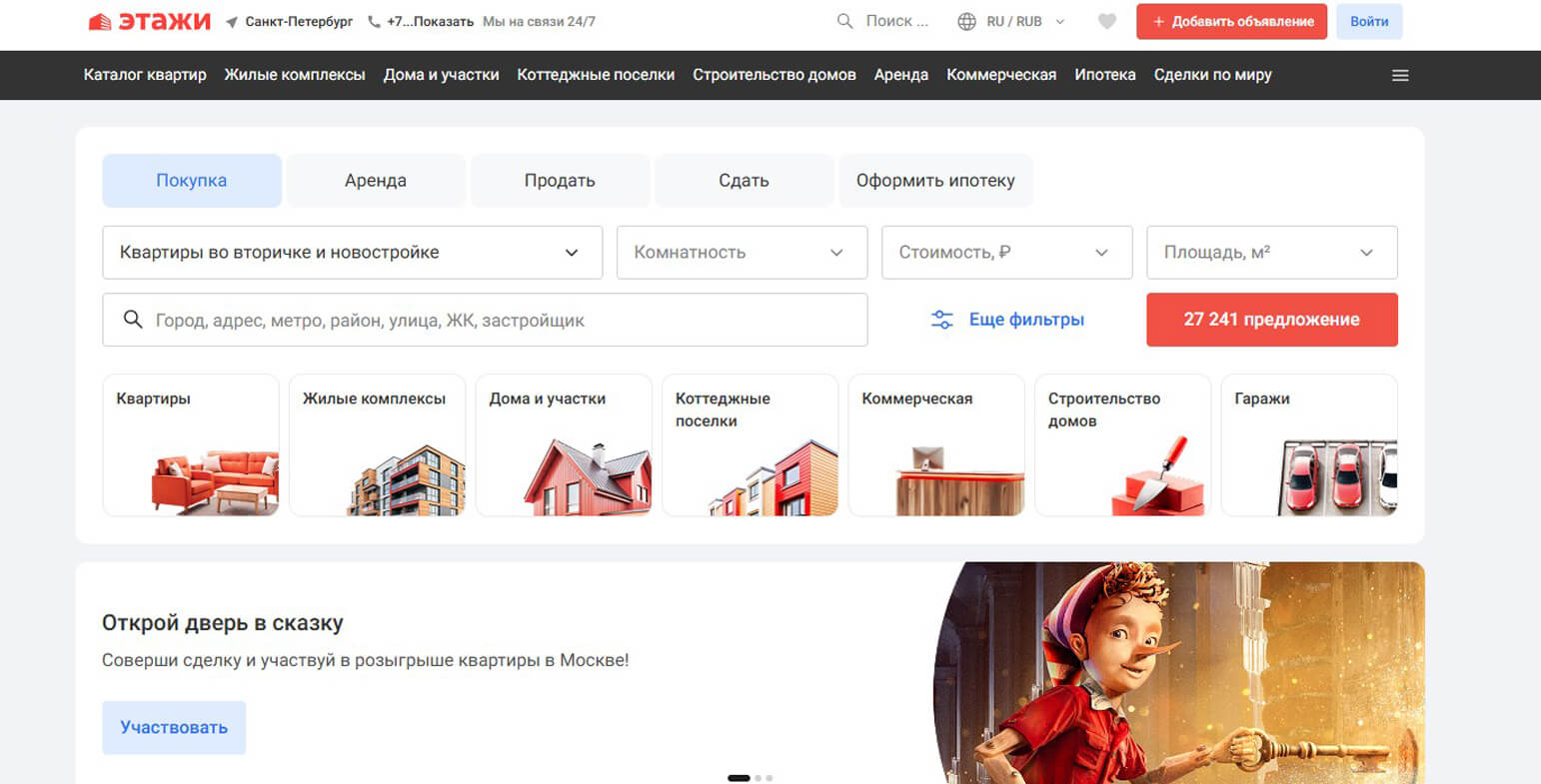Click the first banner carousel indicator
This screenshot has width=1541, height=784.
(739, 778)
